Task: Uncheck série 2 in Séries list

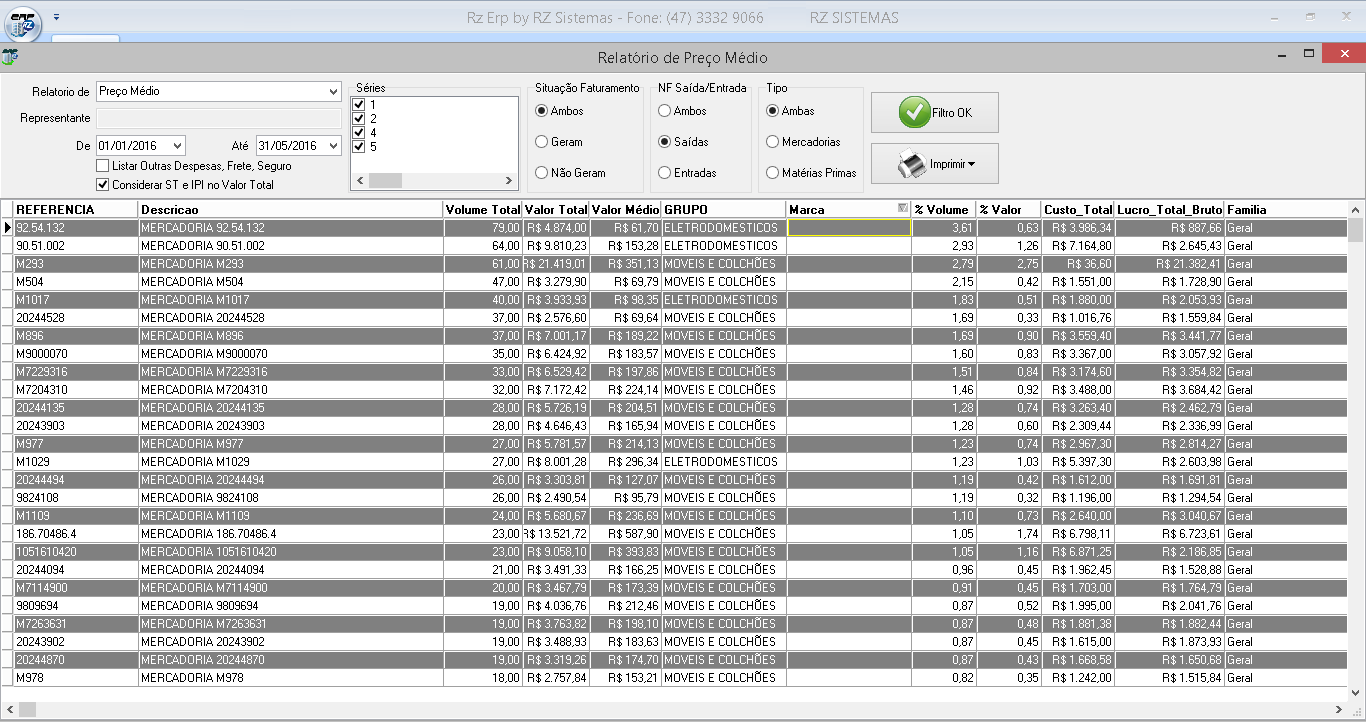Action: pyautogui.click(x=359, y=119)
